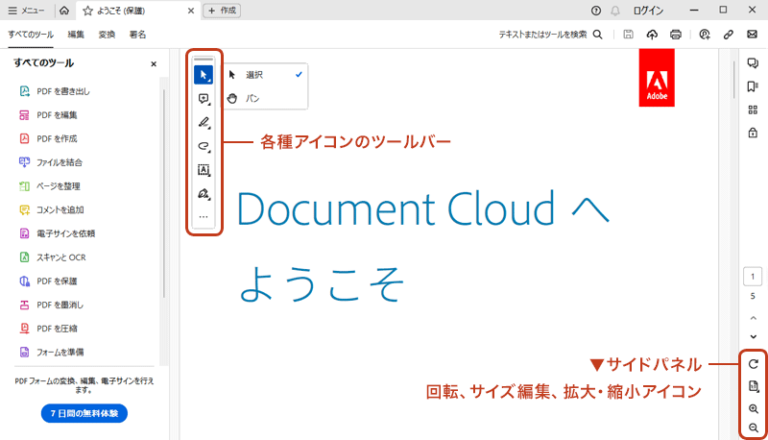Close the すべてのツール panel
768x440 pixels.
coord(153,64)
